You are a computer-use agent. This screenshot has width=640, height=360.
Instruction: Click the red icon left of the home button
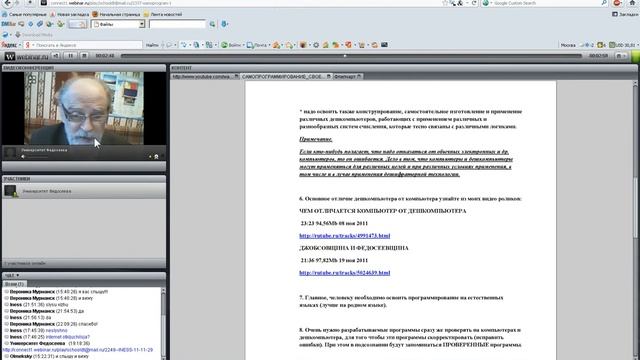(x=617, y=3)
